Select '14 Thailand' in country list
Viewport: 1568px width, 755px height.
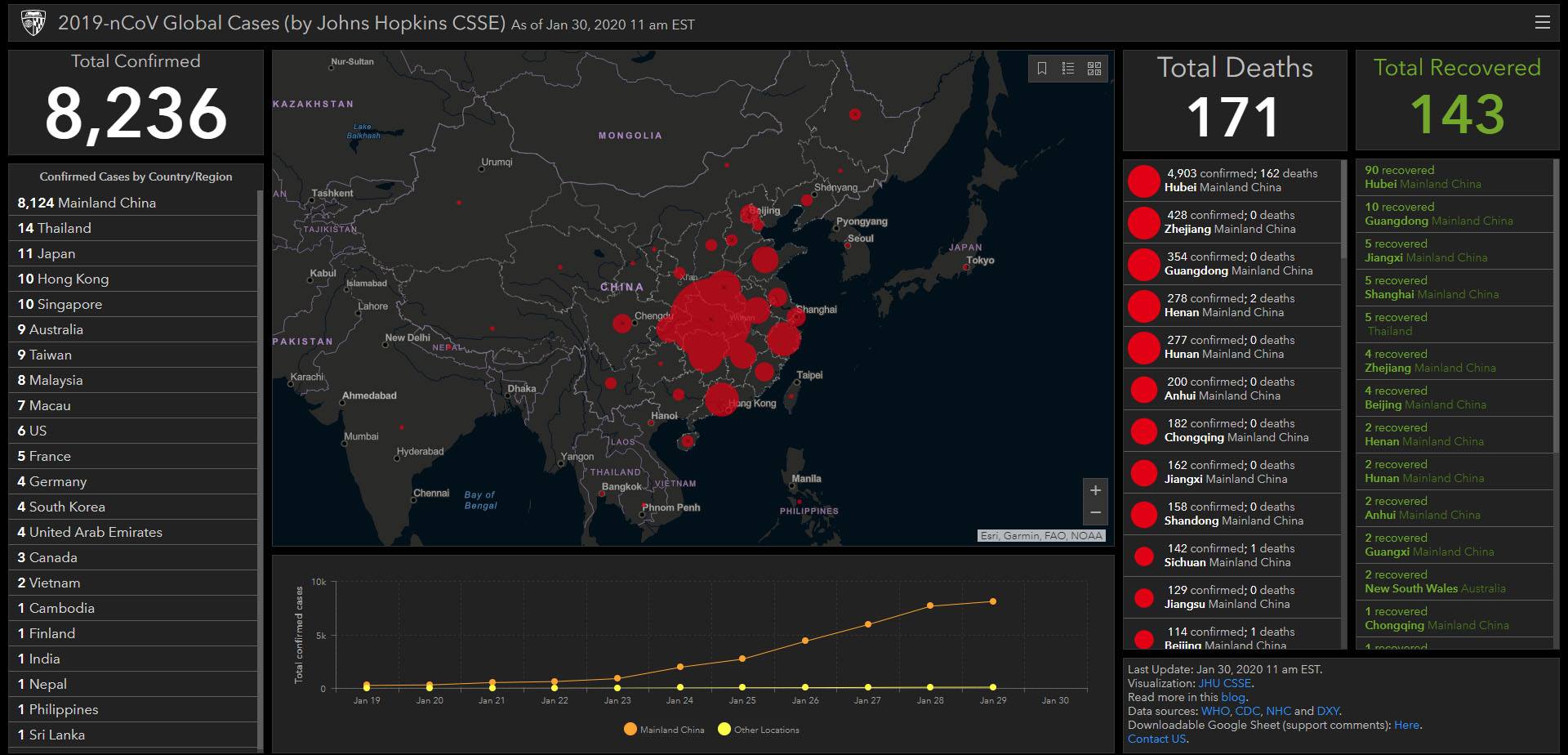tap(133, 228)
